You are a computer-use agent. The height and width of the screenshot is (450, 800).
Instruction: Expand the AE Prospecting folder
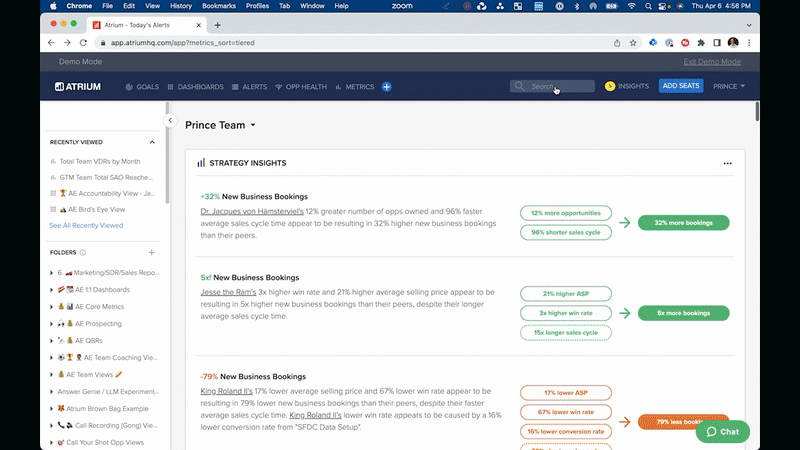tap(51, 323)
